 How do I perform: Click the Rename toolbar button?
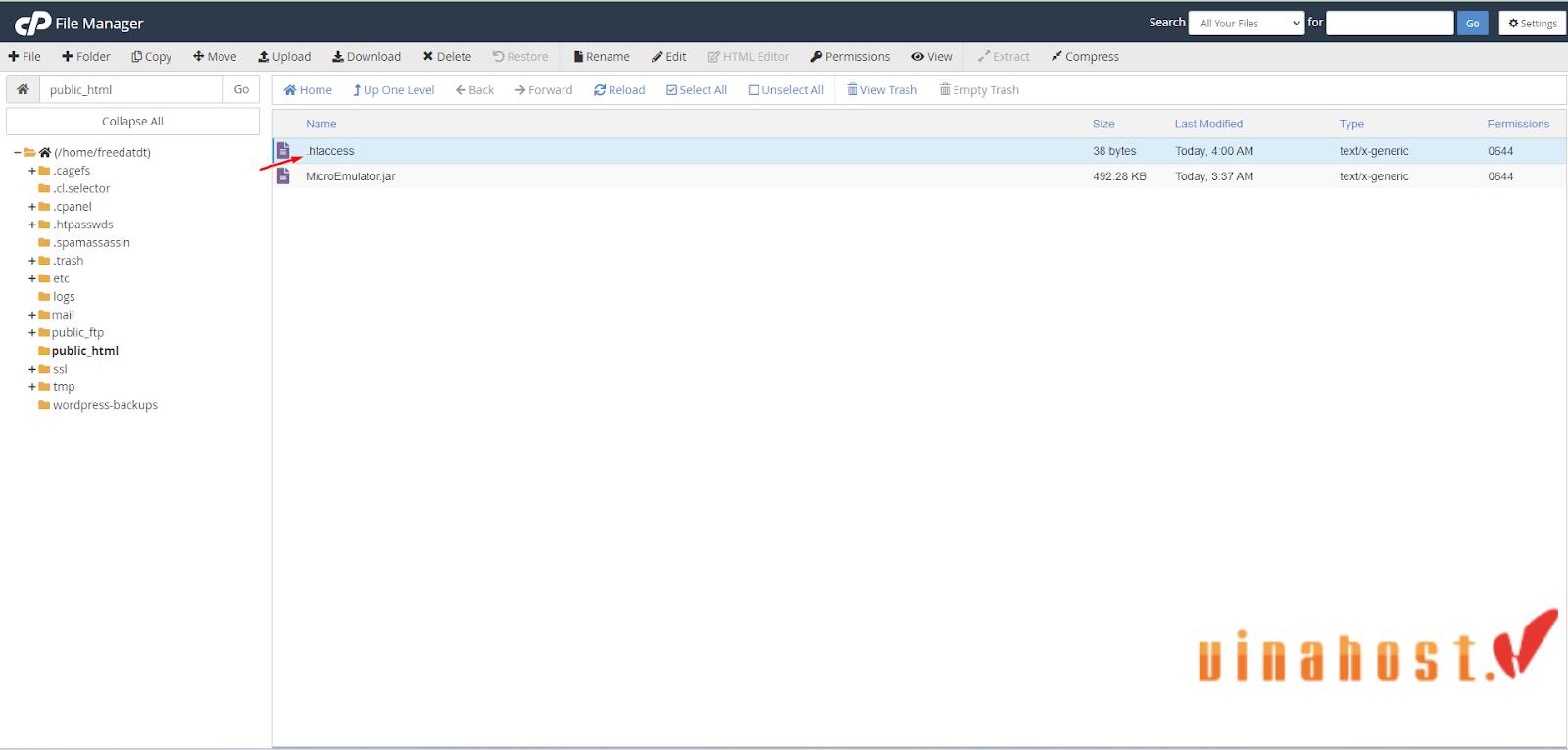[602, 57]
